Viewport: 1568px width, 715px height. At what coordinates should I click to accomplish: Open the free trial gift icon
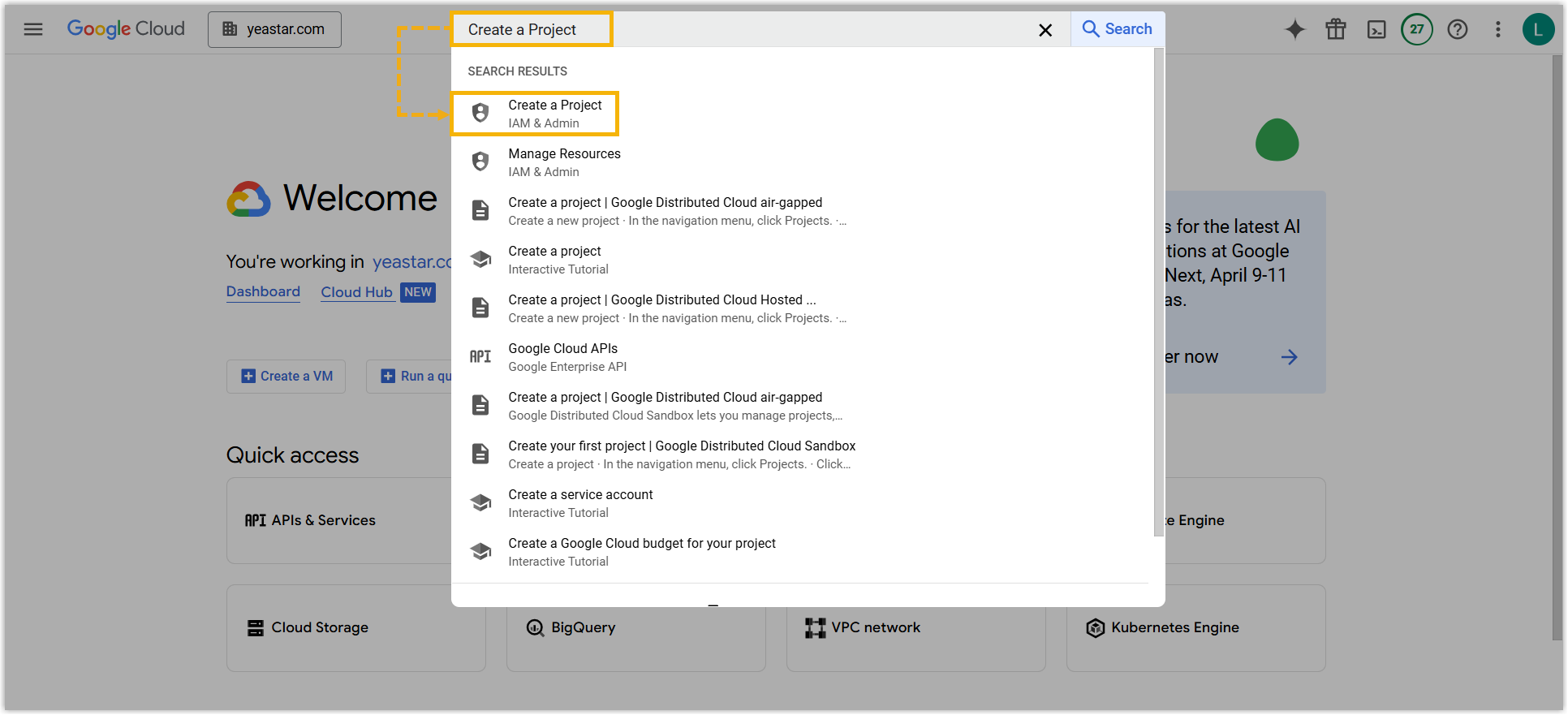[1336, 30]
